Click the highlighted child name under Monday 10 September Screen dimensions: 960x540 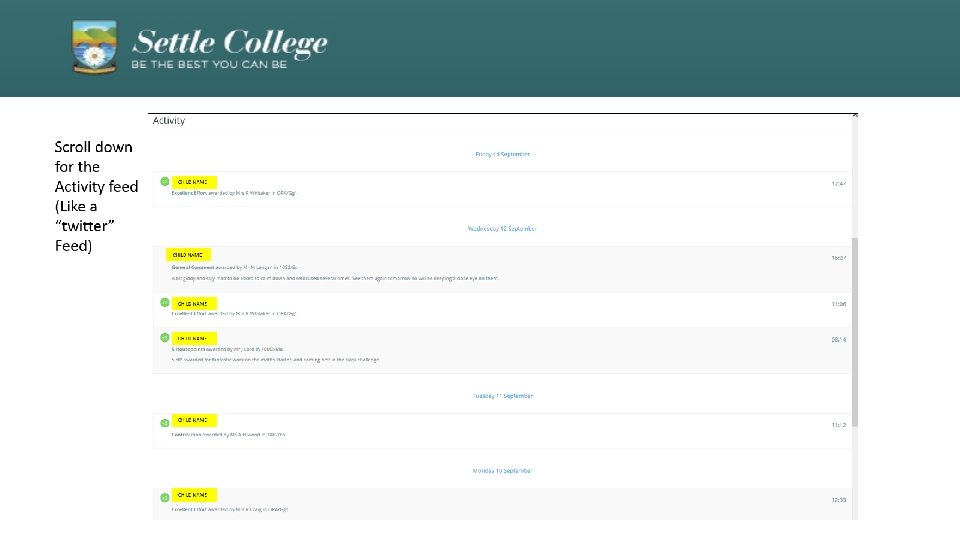(x=194, y=495)
